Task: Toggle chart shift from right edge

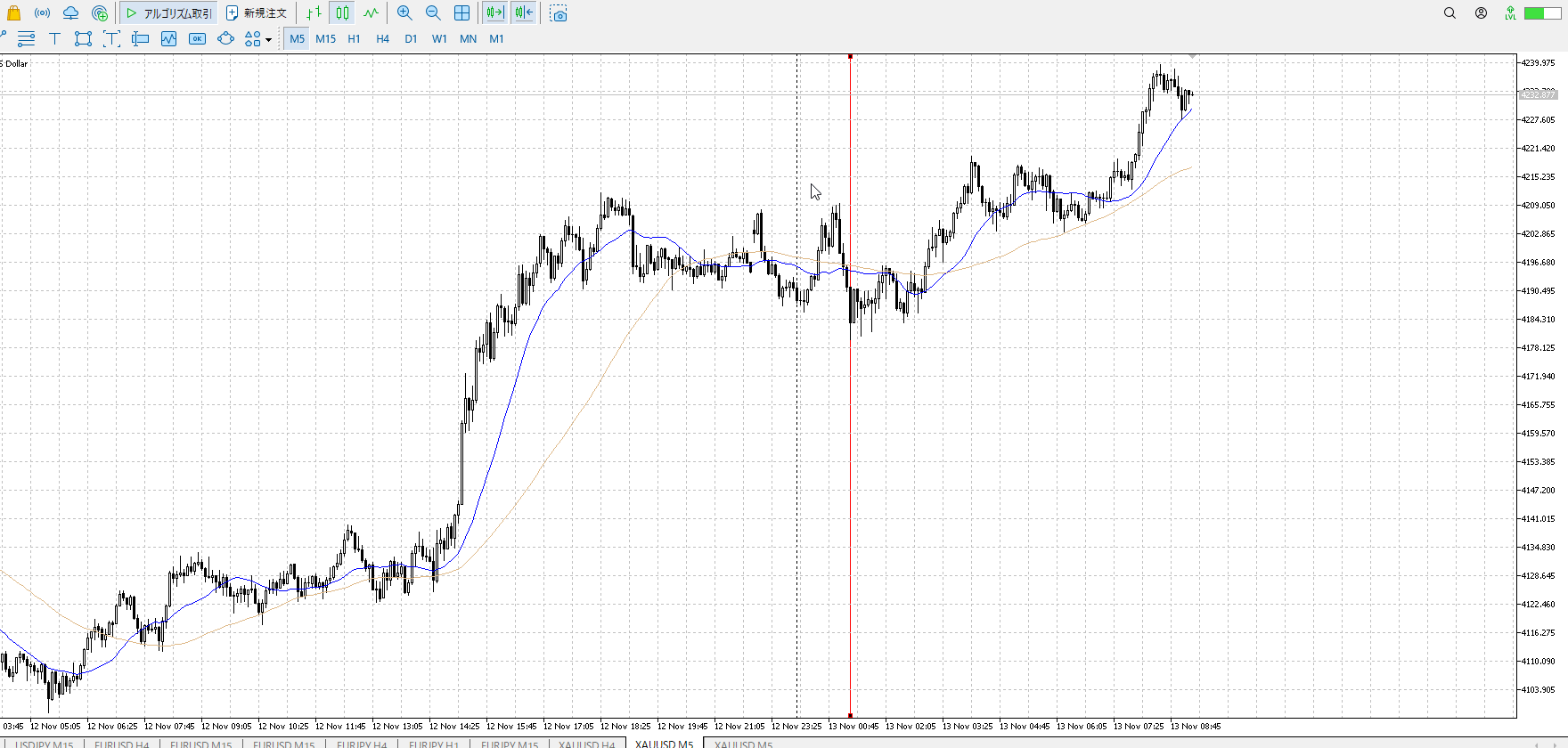Action: pos(524,13)
